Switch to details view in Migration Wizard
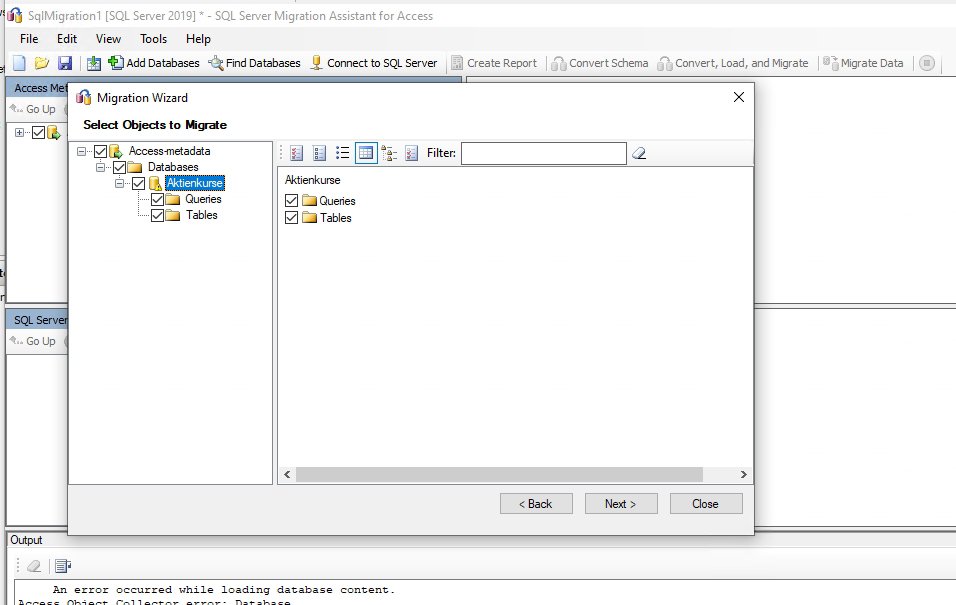Screen dimensions: 956x605 (366, 152)
